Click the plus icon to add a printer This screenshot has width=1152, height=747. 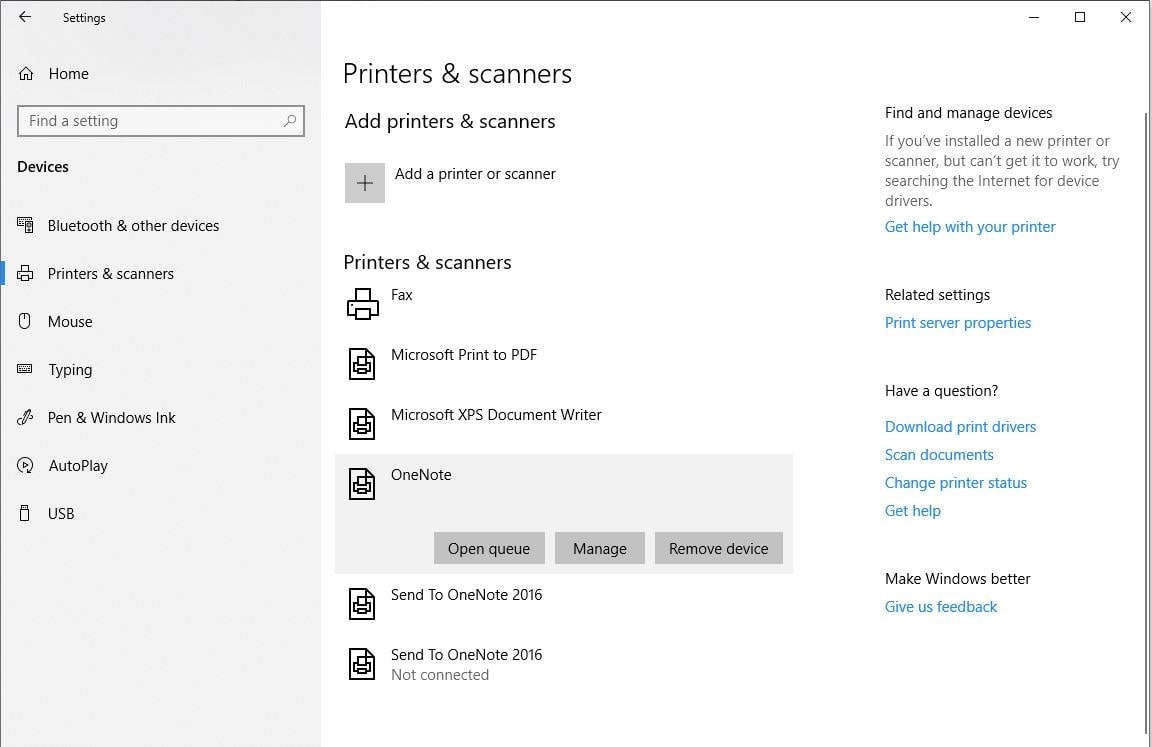coord(364,183)
